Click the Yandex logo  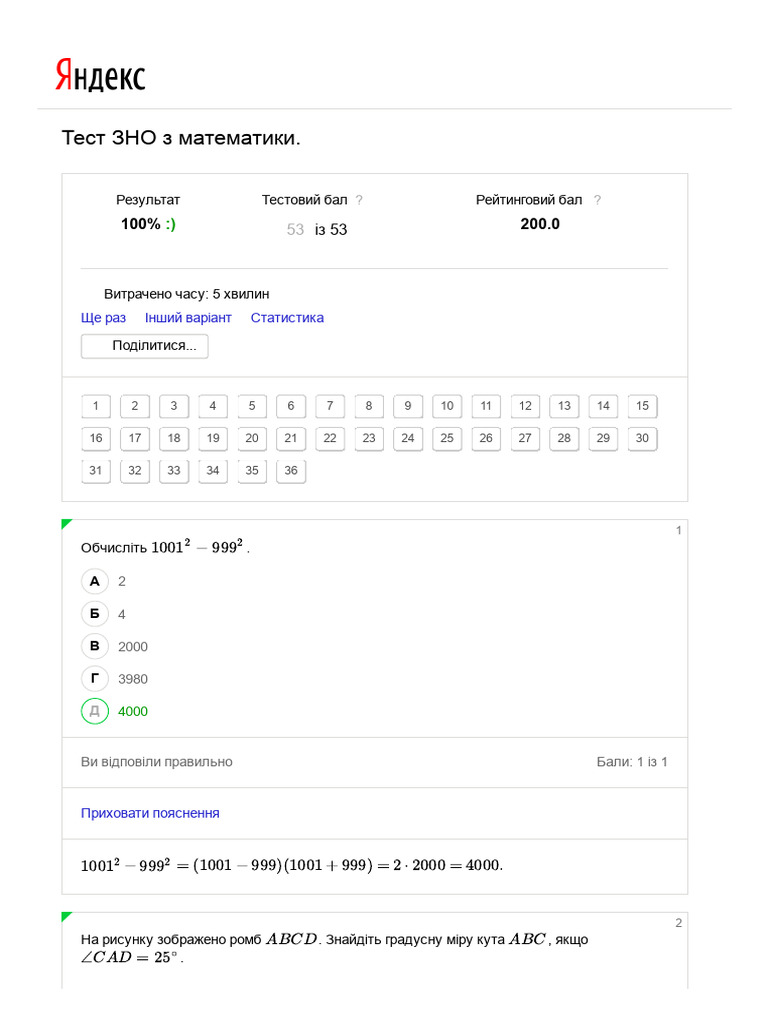coord(100,76)
